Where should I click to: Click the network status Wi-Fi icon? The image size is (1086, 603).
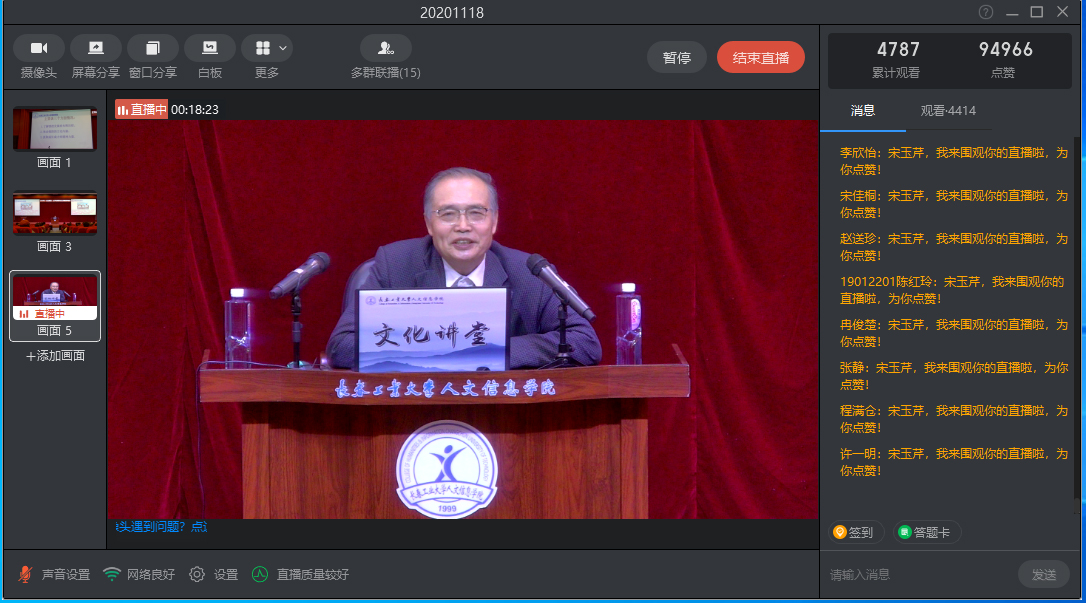tap(112, 574)
